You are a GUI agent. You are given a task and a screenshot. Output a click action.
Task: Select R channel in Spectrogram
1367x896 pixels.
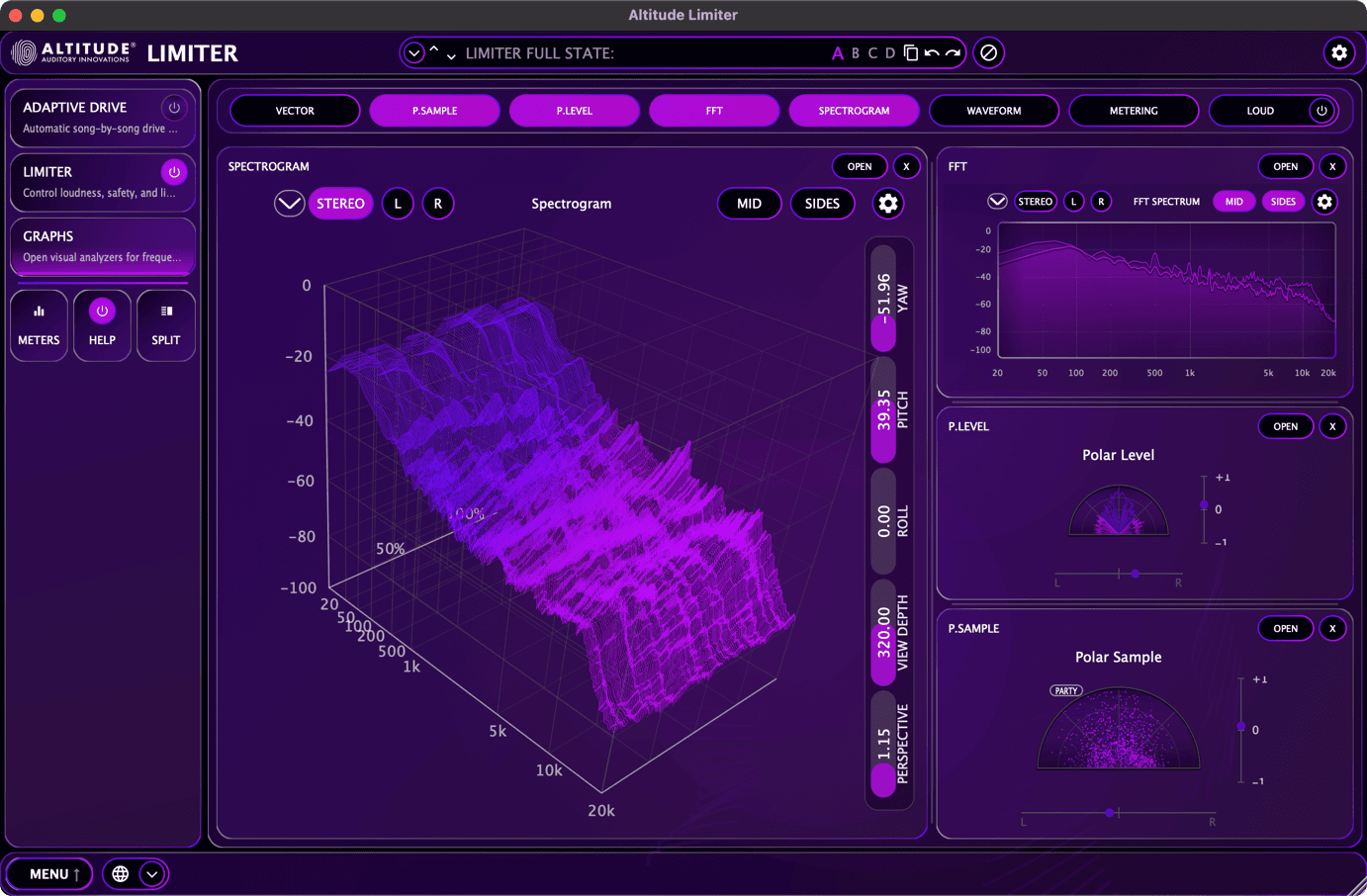point(438,204)
